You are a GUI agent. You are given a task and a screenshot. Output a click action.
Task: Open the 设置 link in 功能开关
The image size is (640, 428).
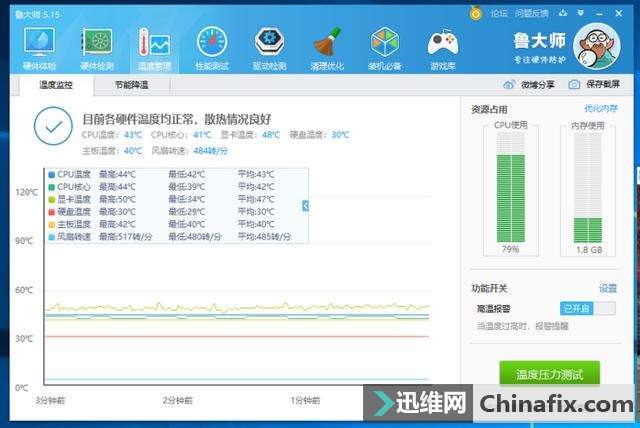(608, 288)
